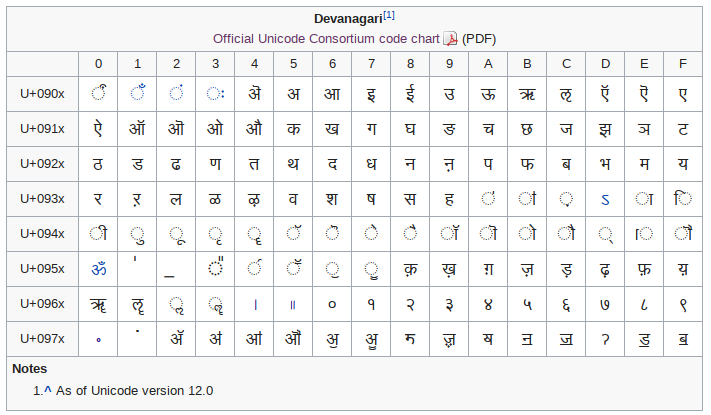Select the फ़ nukta letter in U+095x row

[644, 269]
